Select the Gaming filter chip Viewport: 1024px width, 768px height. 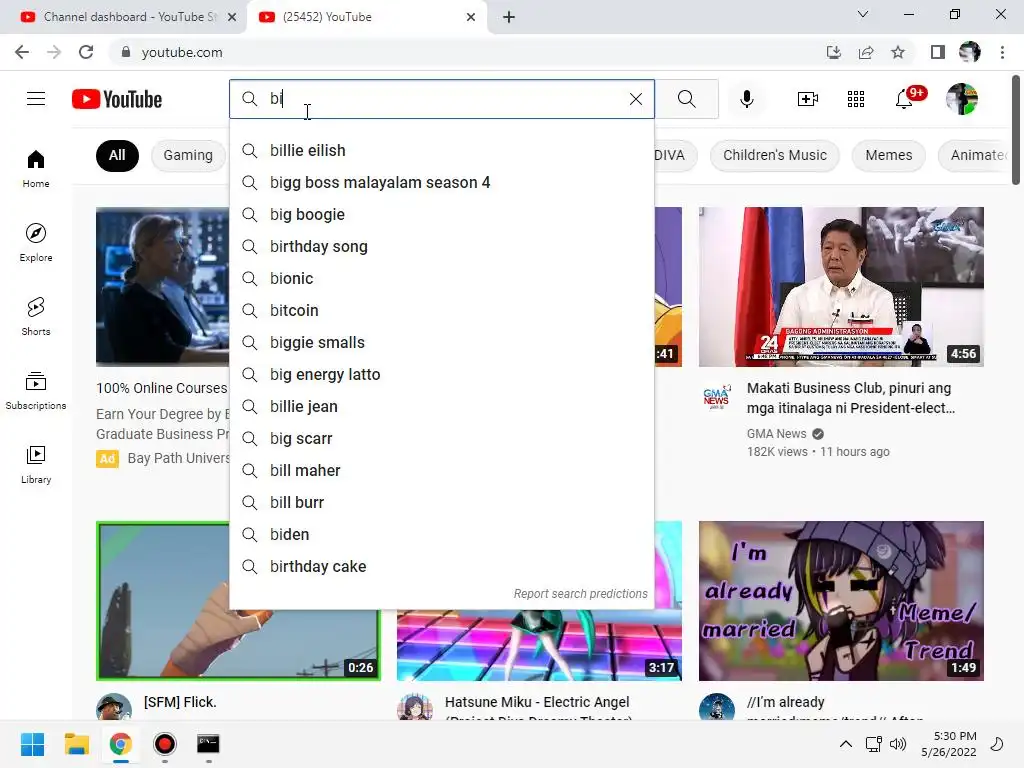pyautogui.click(x=188, y=155)
